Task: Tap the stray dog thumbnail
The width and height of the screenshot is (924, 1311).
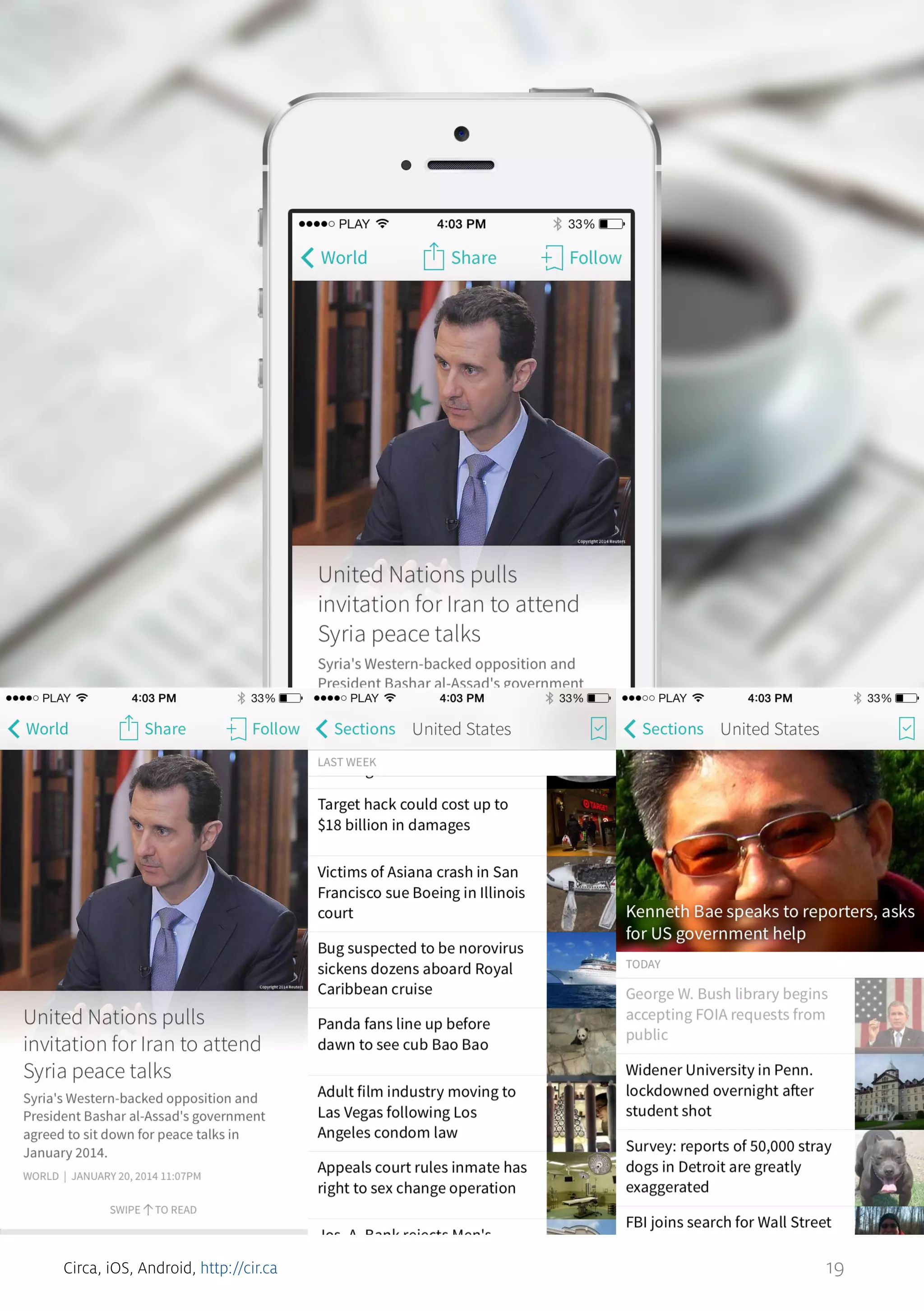Action: (889, 1167)
